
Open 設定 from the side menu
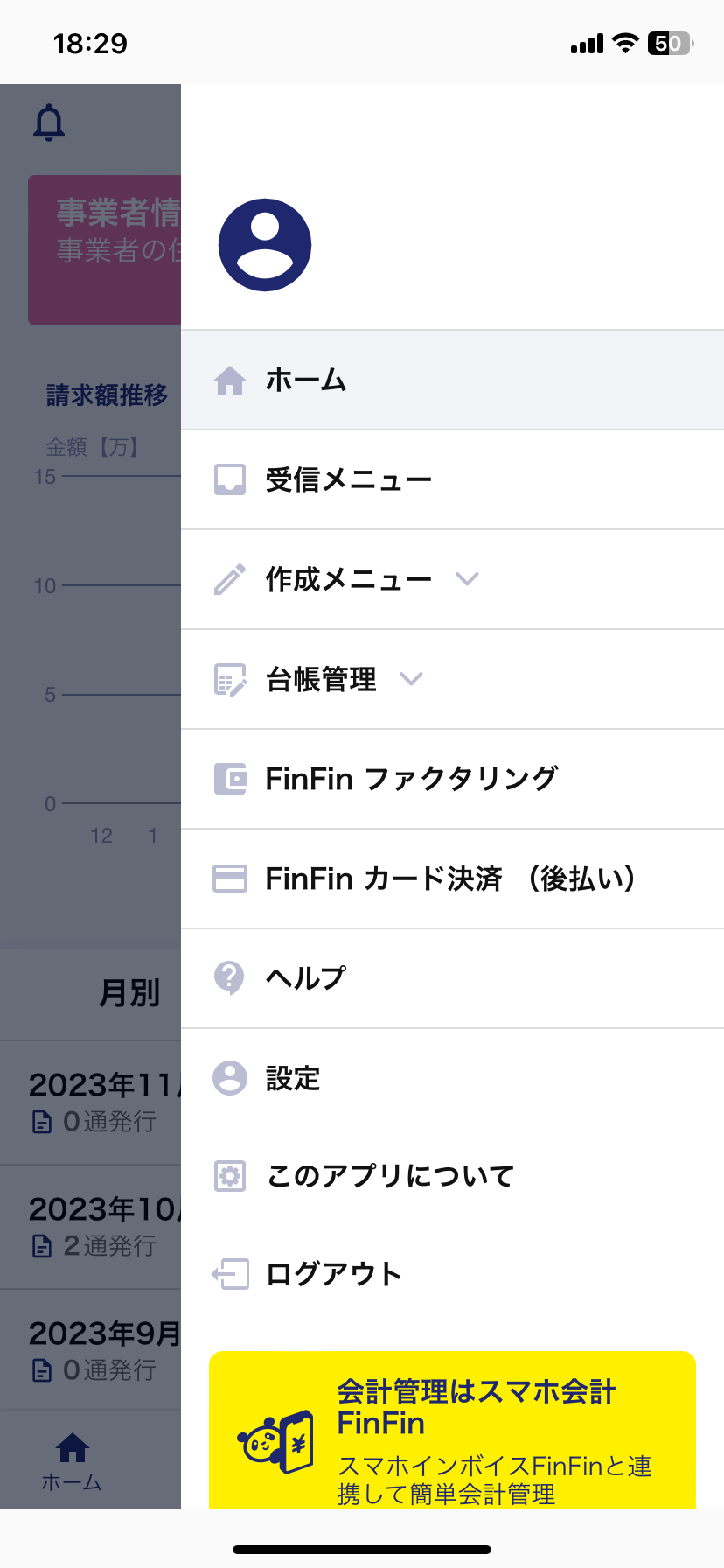pyautogui.click(x=452, y=1078)
